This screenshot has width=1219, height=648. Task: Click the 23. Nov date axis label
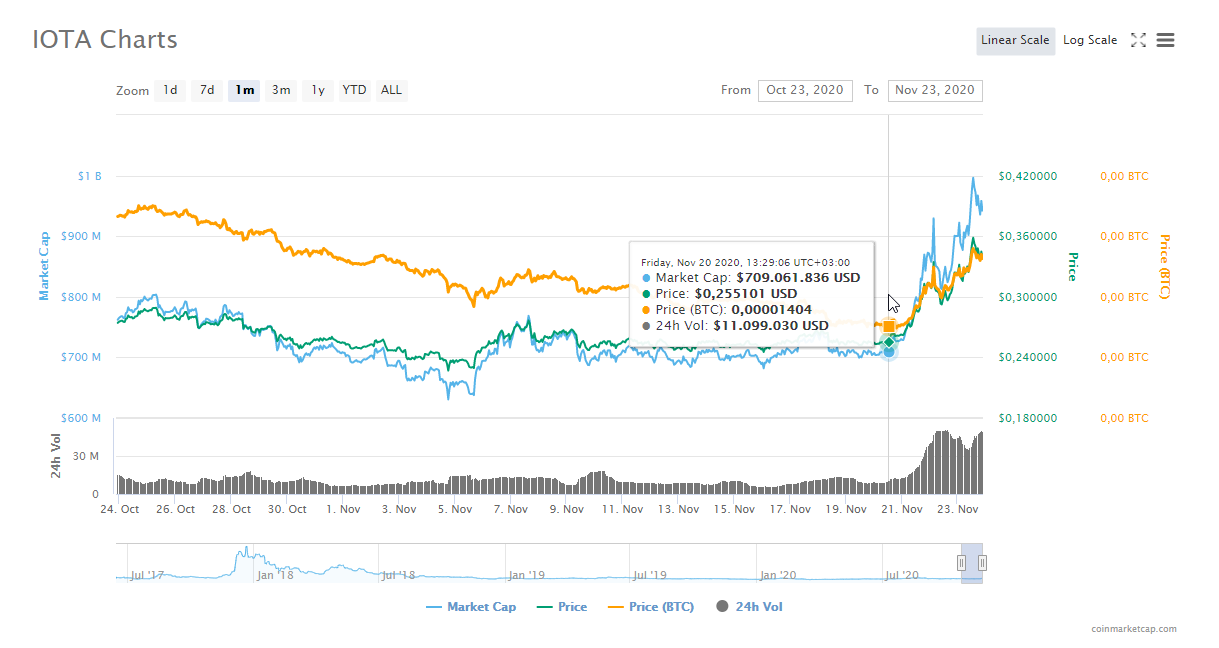pyautogui.click(x=959, y=509)
